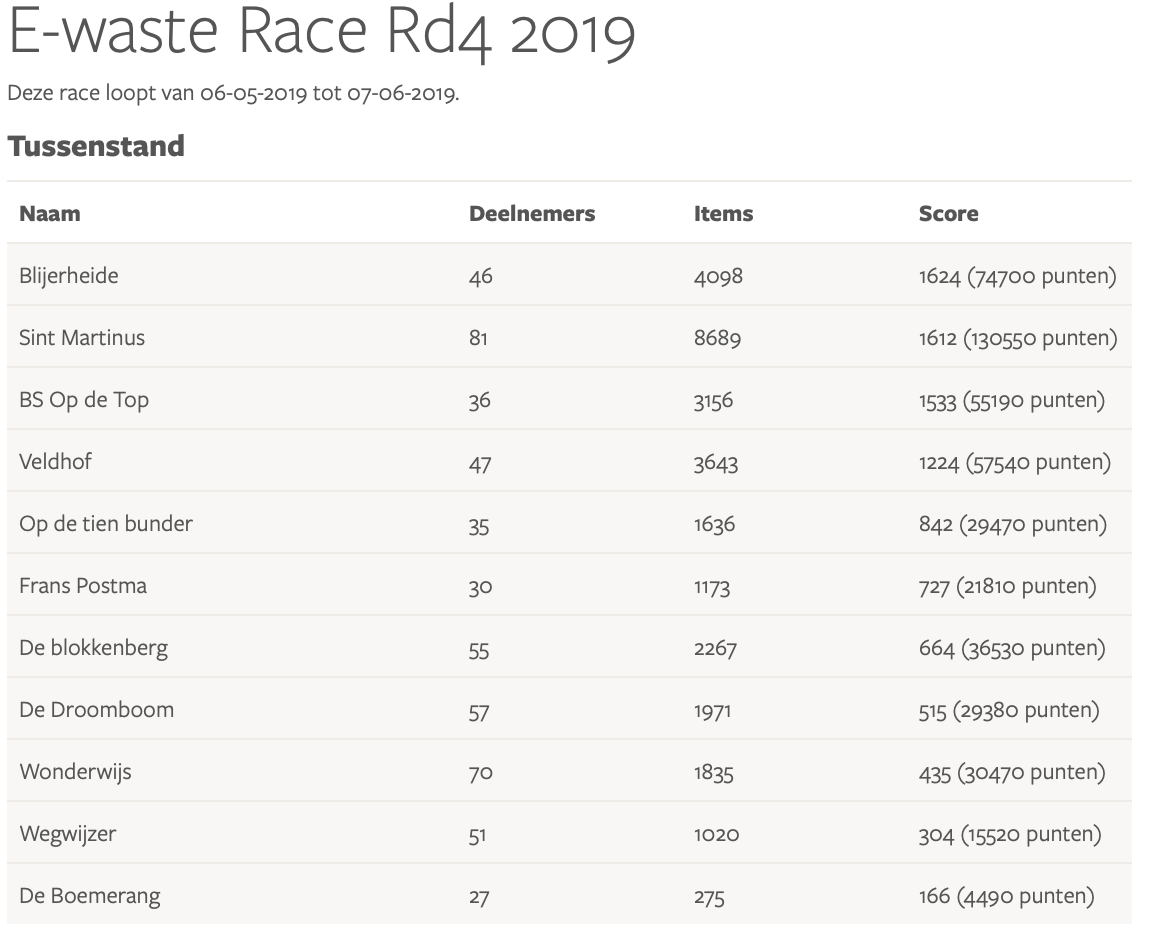Click the Frans Postma name

(x=83, y=585)
